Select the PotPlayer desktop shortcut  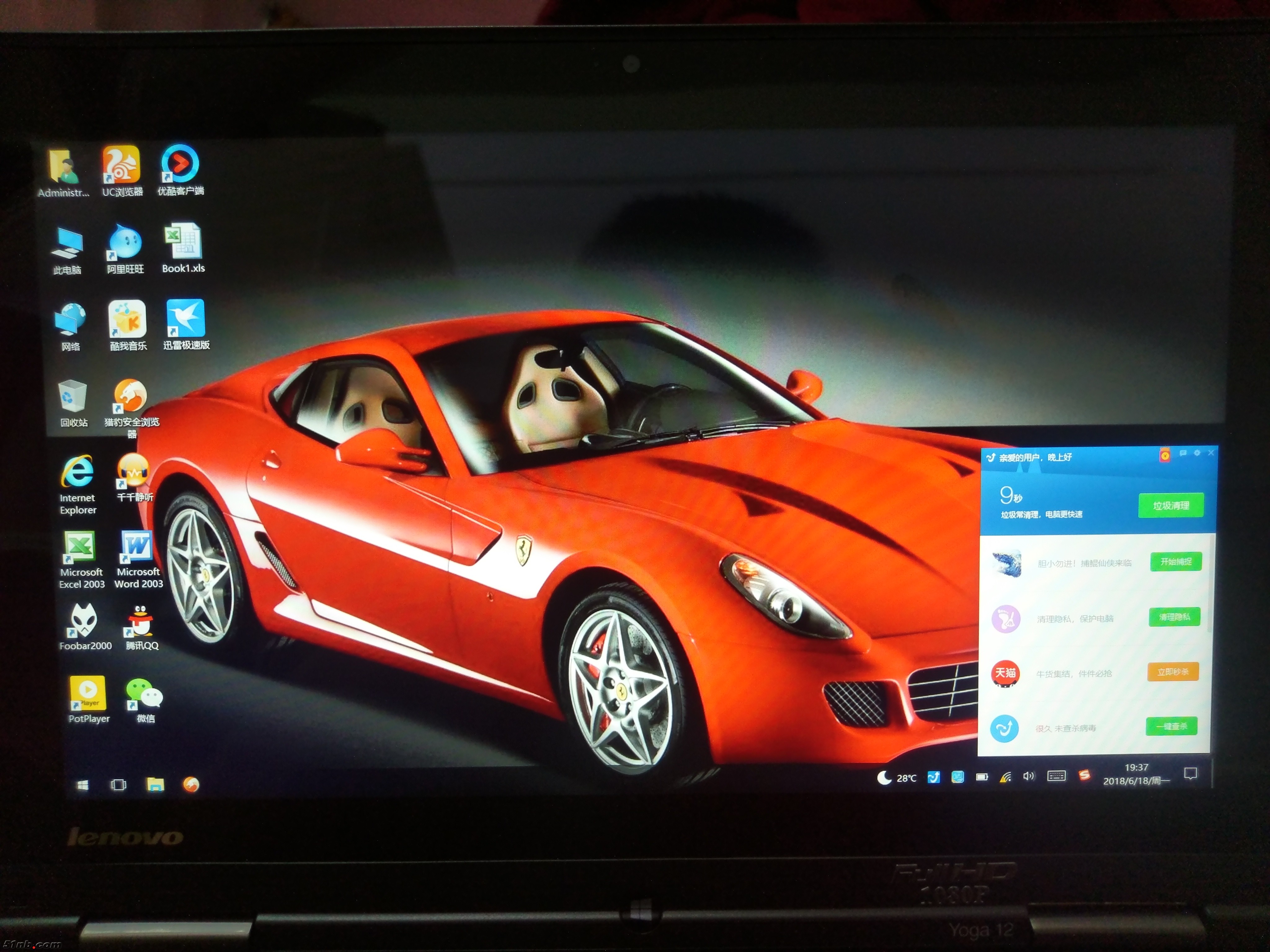88,693
